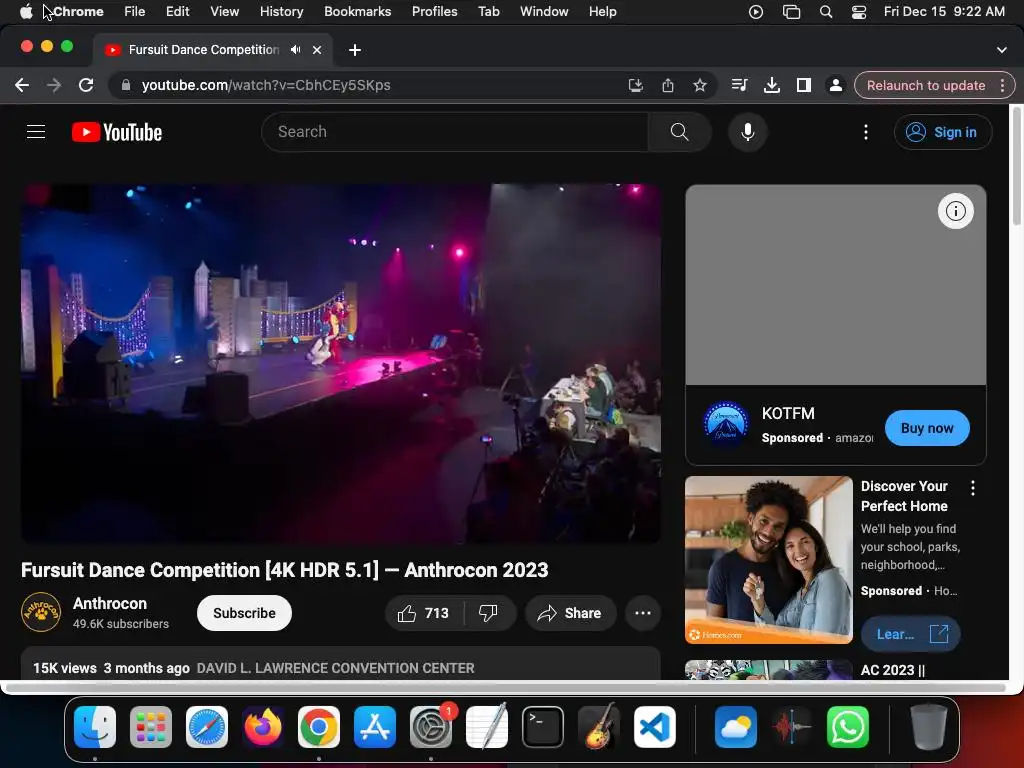Mute the tab via speaker icon
1024x768 pixels.
coord(296,50)
